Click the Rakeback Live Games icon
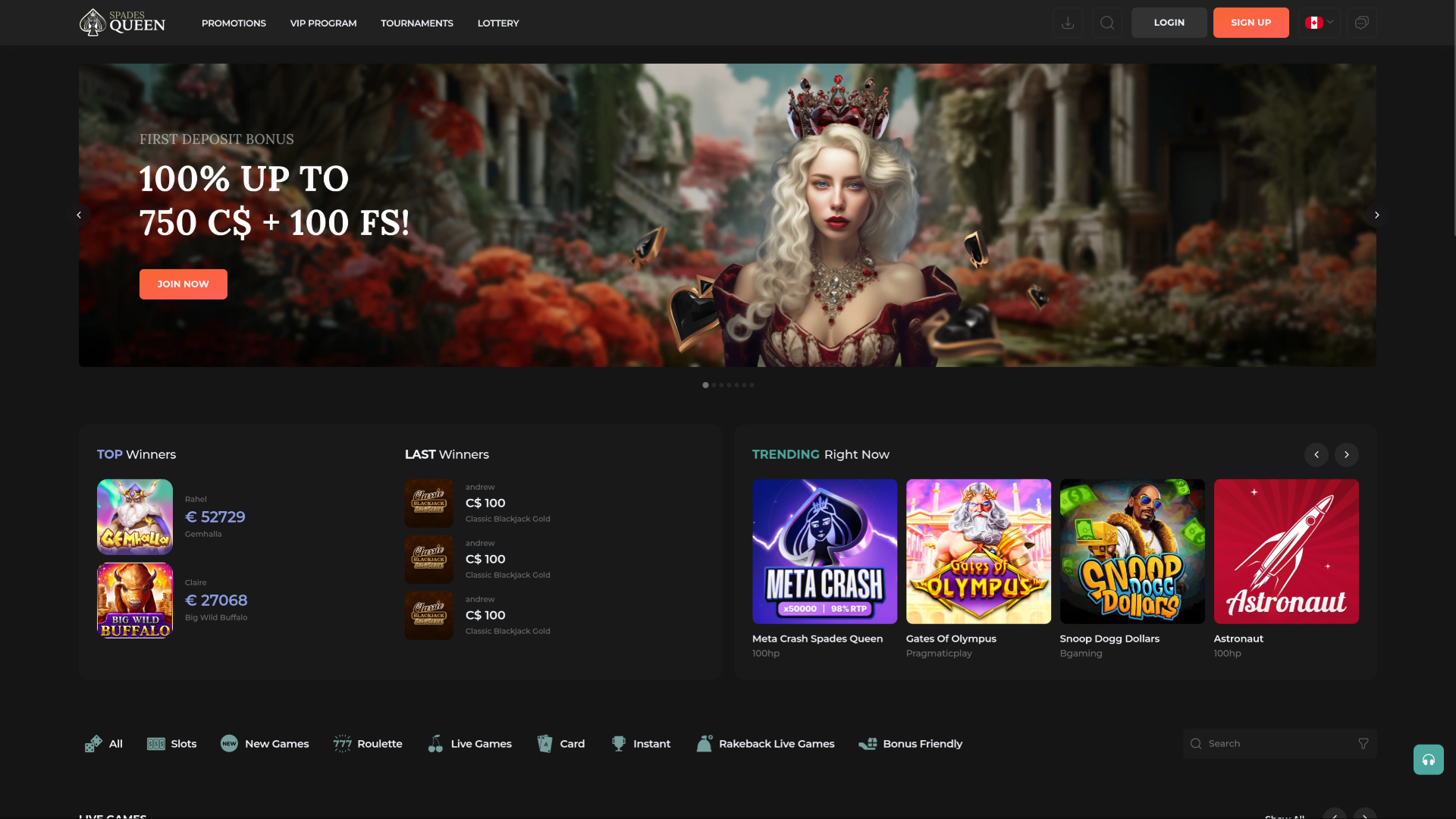The image size is (1456, 819). [704, 744]
